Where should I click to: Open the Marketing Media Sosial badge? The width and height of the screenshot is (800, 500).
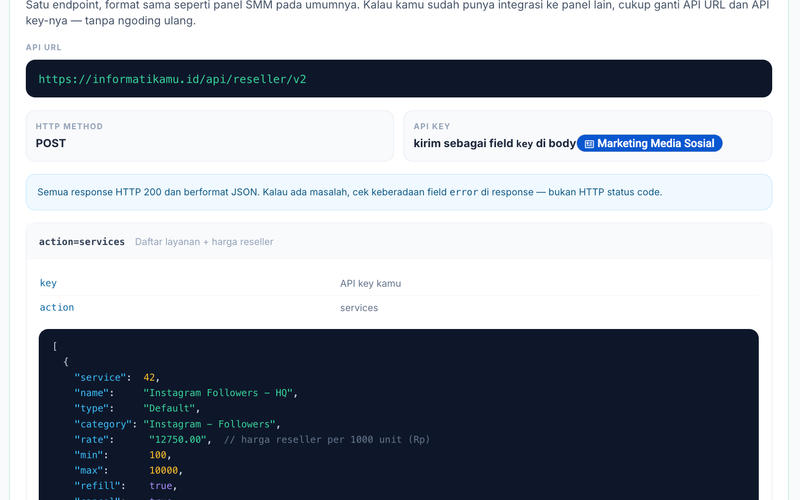pyautogui.click(x=649, y=143)
